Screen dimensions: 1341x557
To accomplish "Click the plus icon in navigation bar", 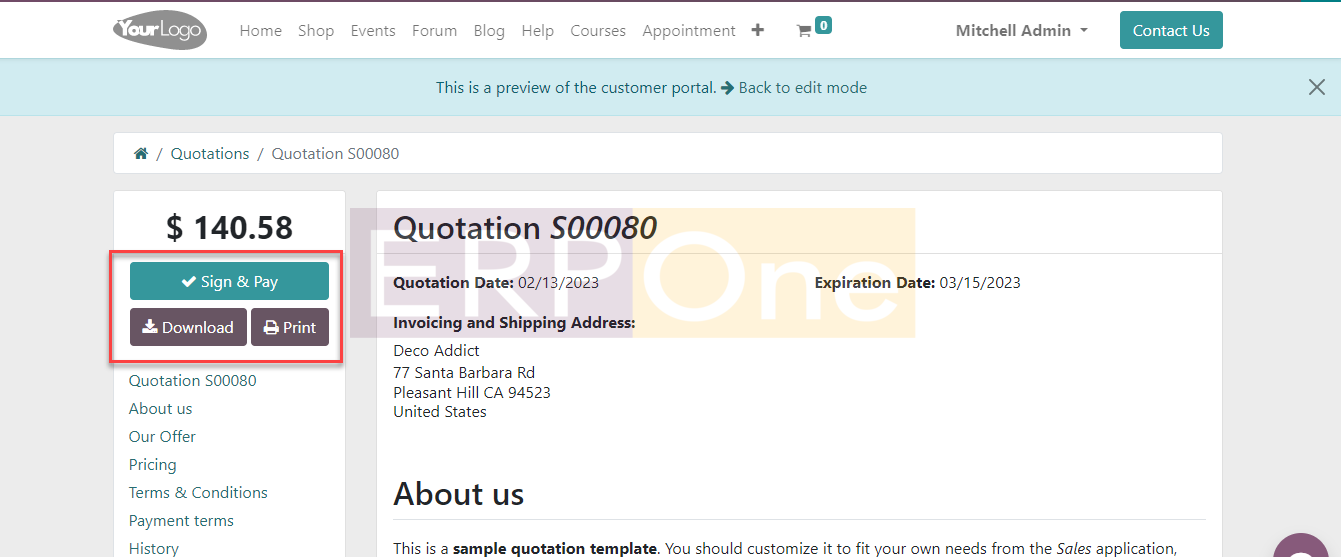I will click(x=758, y=30).
